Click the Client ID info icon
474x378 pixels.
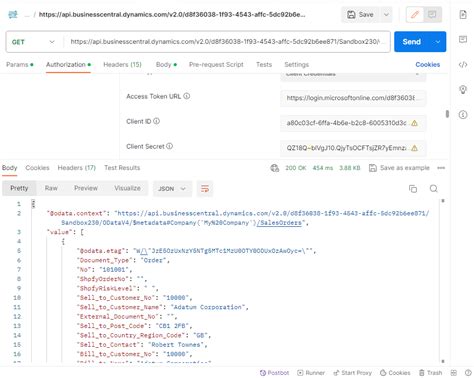point(156,121)
